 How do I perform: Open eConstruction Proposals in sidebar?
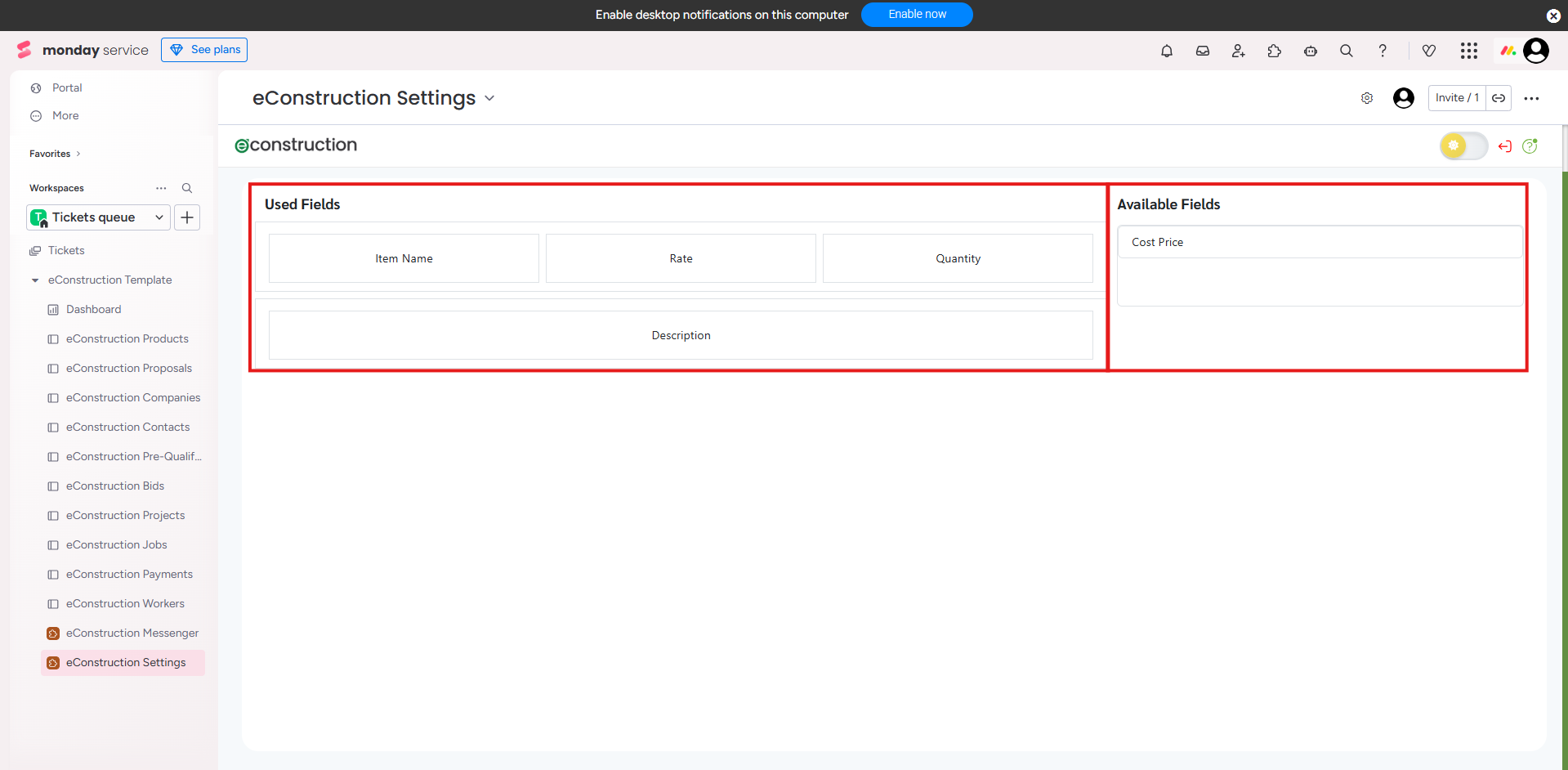129,369
